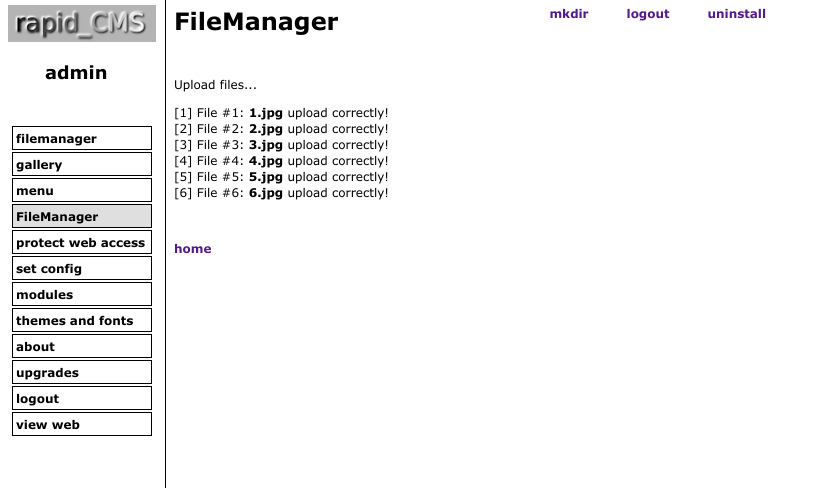Click the 1.jpg file name
The height and width of the screenshot is (488, 838).
click(x=266, y=113)
